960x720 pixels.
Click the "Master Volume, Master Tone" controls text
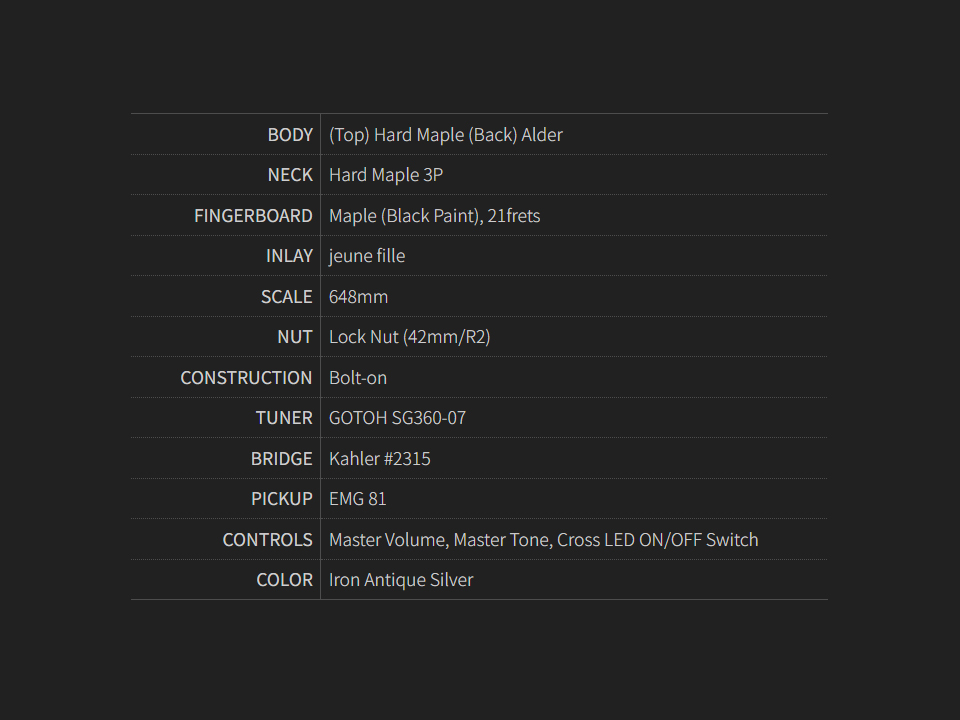[x=439, y=540]
